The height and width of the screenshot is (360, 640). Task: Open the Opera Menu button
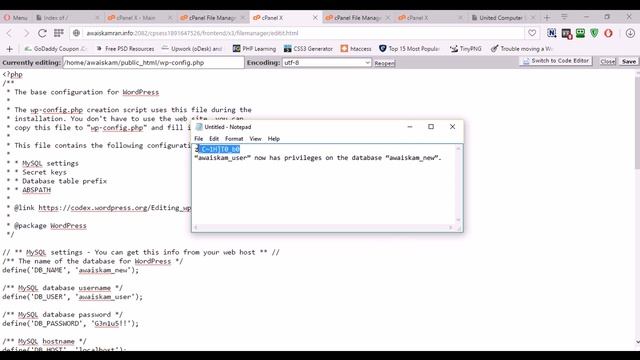click(15, 18)
